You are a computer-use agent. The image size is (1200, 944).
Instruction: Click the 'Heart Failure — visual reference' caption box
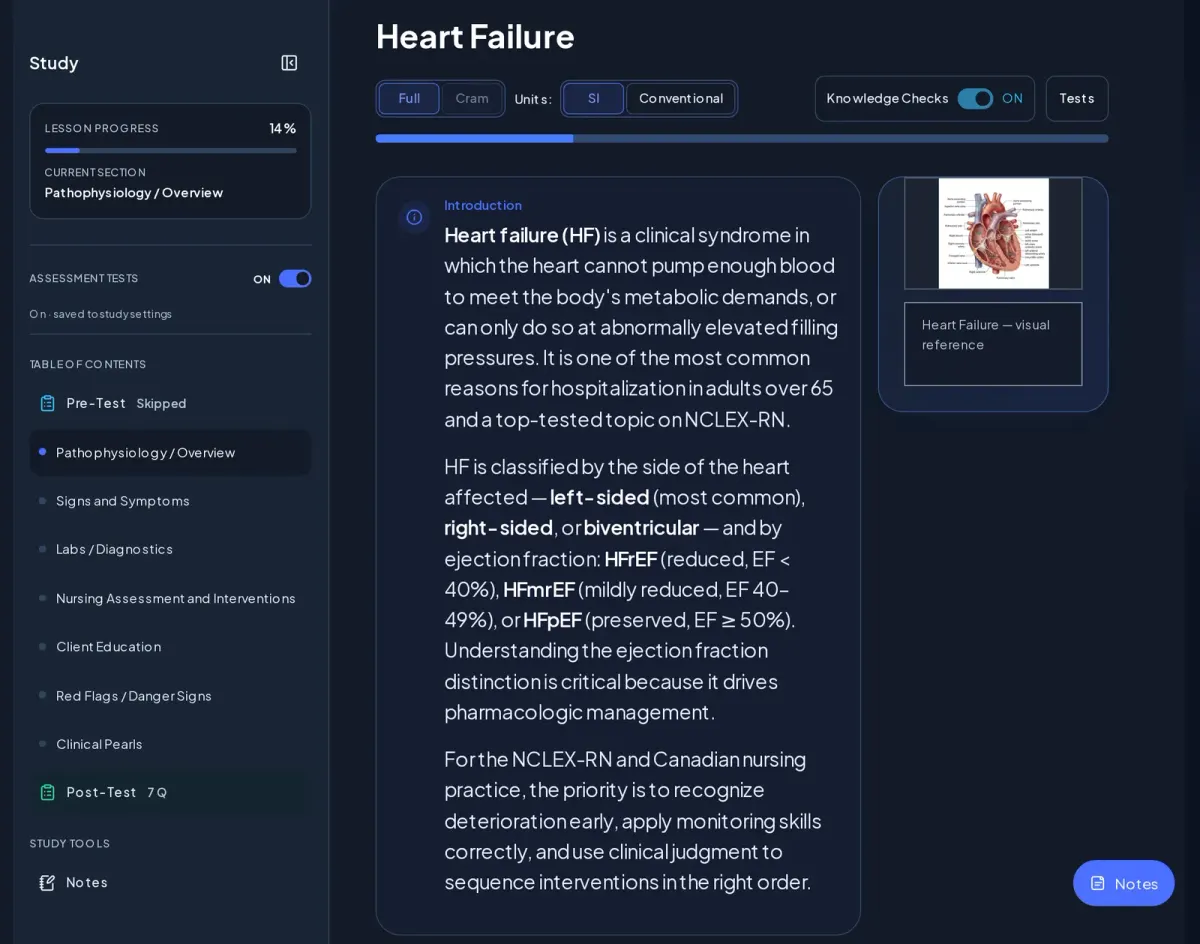(993, 344)
